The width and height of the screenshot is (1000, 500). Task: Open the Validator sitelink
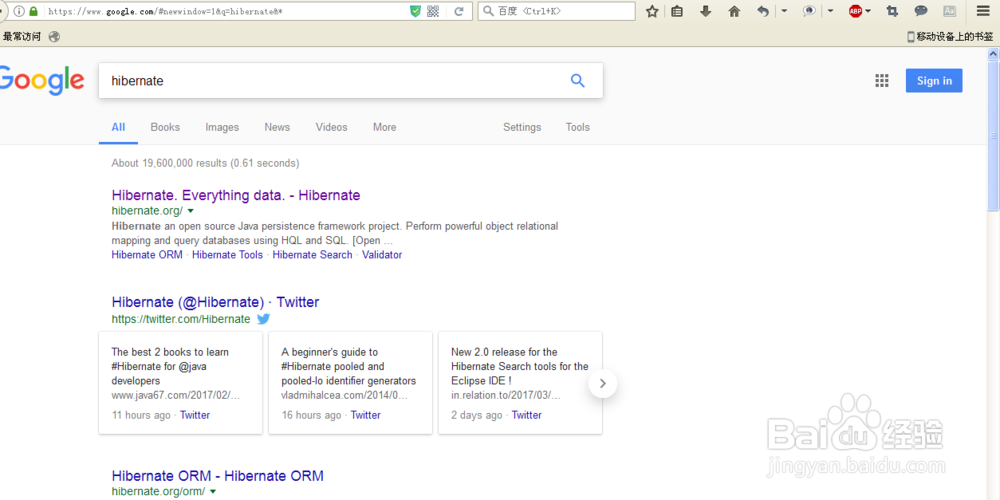[382, 255]
